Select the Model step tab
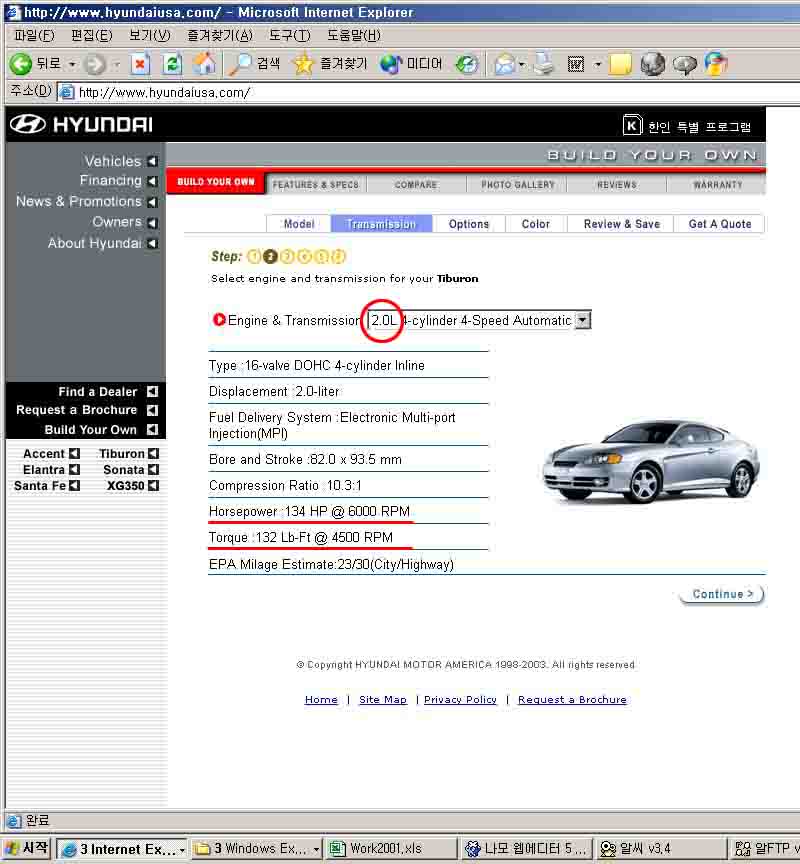Image resolution: width=800 pixels, height=864 pixels. click(x=299, y=224)
